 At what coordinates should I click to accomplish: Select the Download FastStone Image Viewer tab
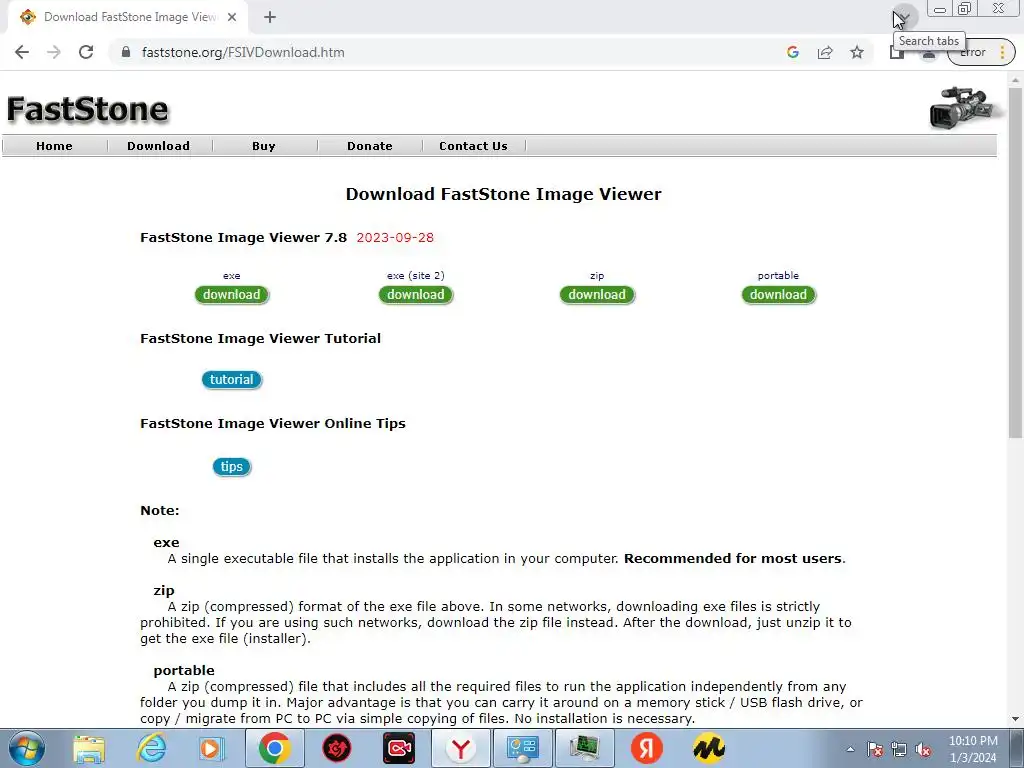[x=128, y=18]
